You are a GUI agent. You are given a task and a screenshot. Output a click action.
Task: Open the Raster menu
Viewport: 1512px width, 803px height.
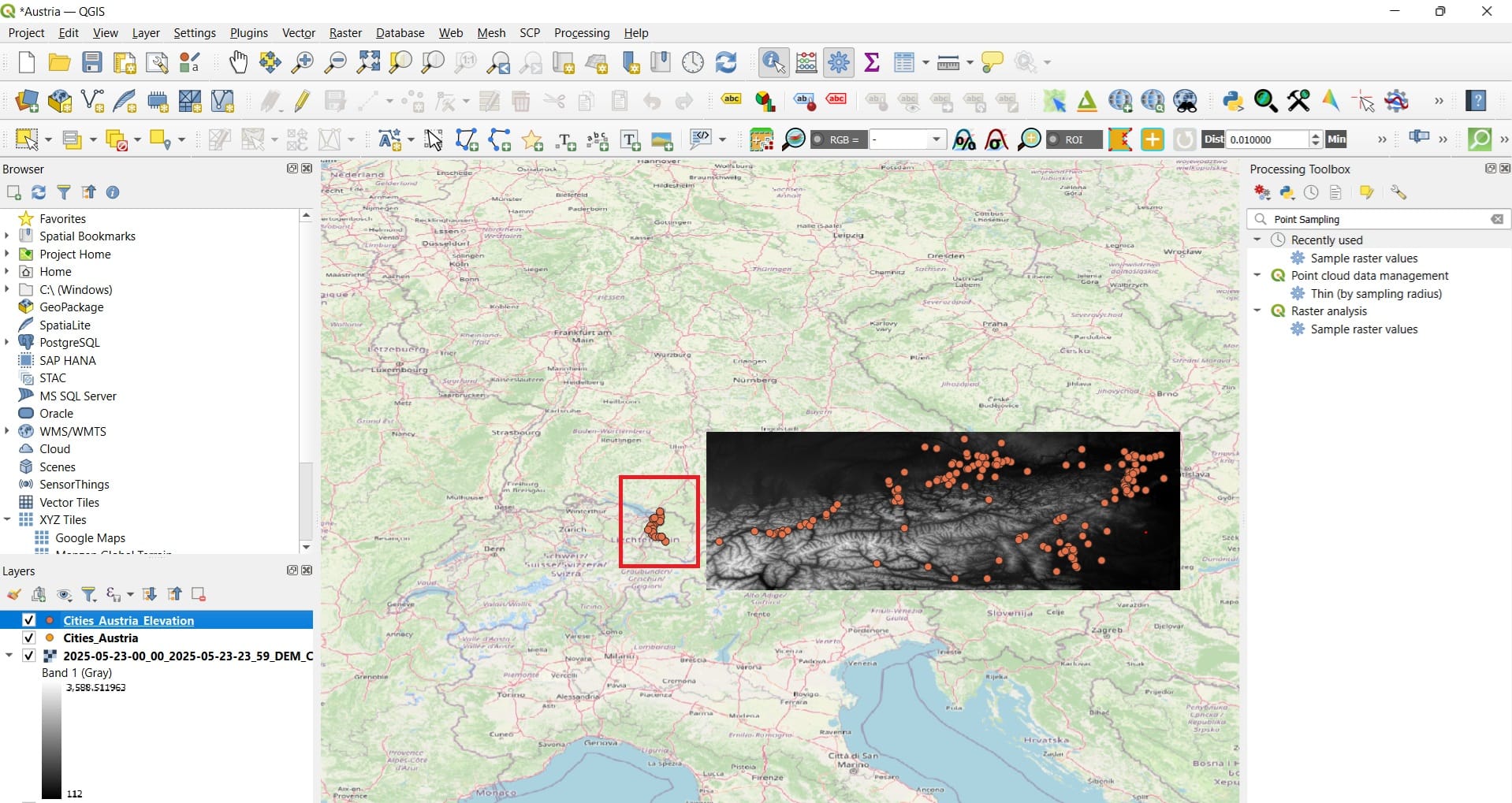(x=345, y=32)
